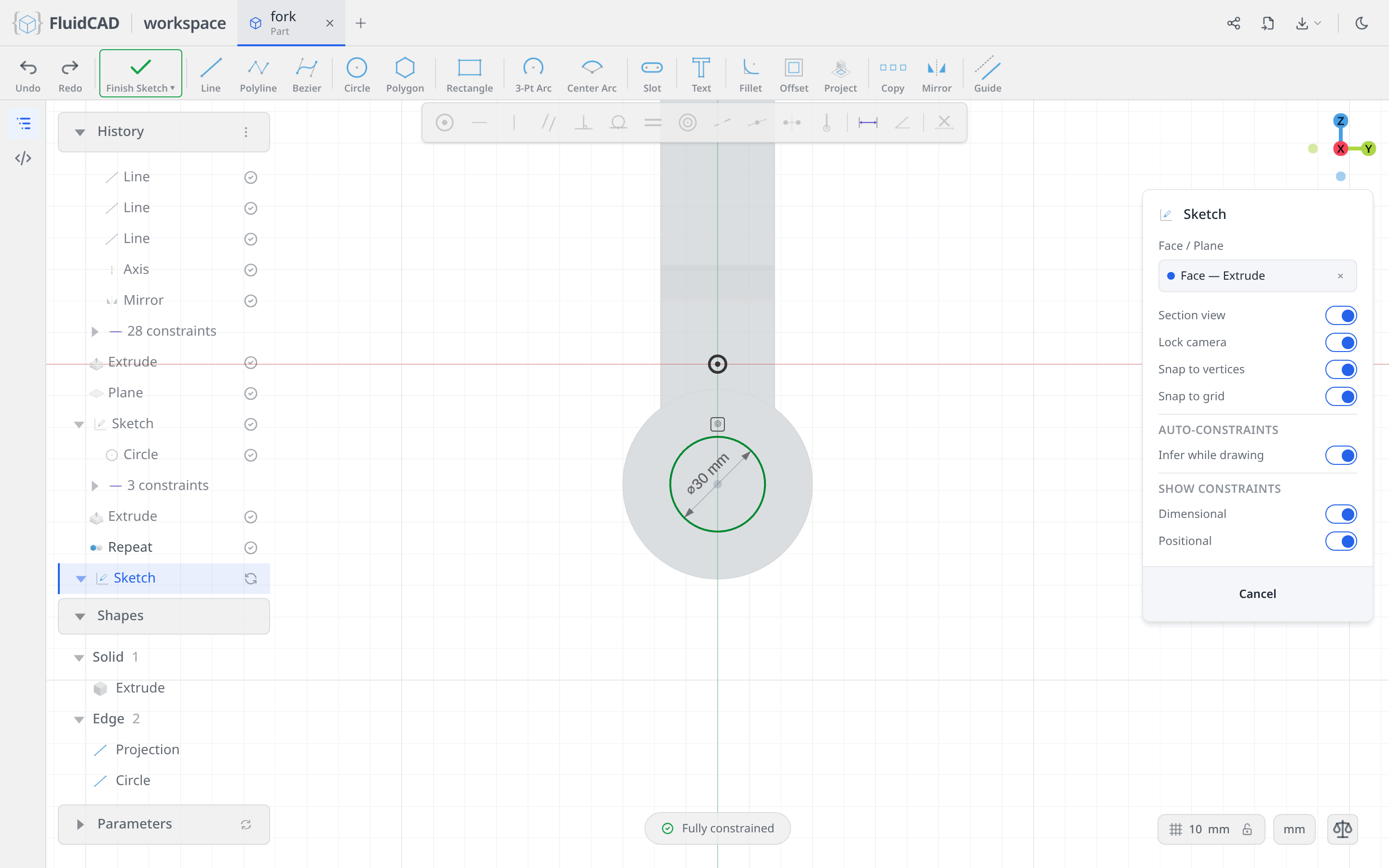1389x868 pixels.
Task: Click the mm units button
Action: (x=1294, y=829)
